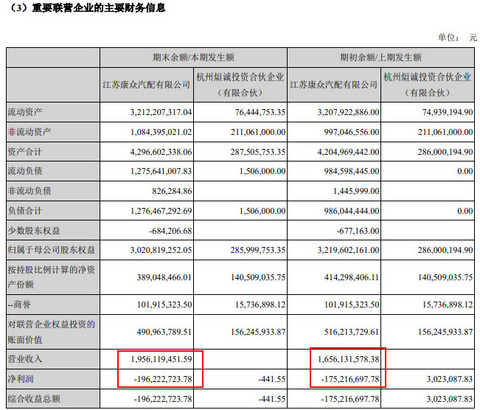This screenshot has width=480, height=410.
Task: Click the 营业收入 row label
Action: coord(25,359)
